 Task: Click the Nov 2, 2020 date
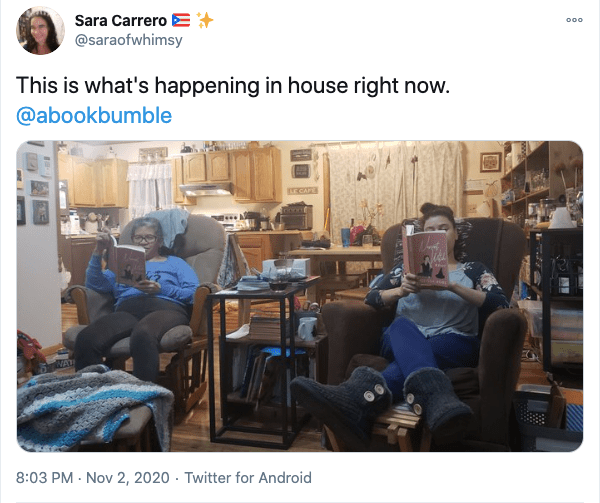tap(128, 478)
